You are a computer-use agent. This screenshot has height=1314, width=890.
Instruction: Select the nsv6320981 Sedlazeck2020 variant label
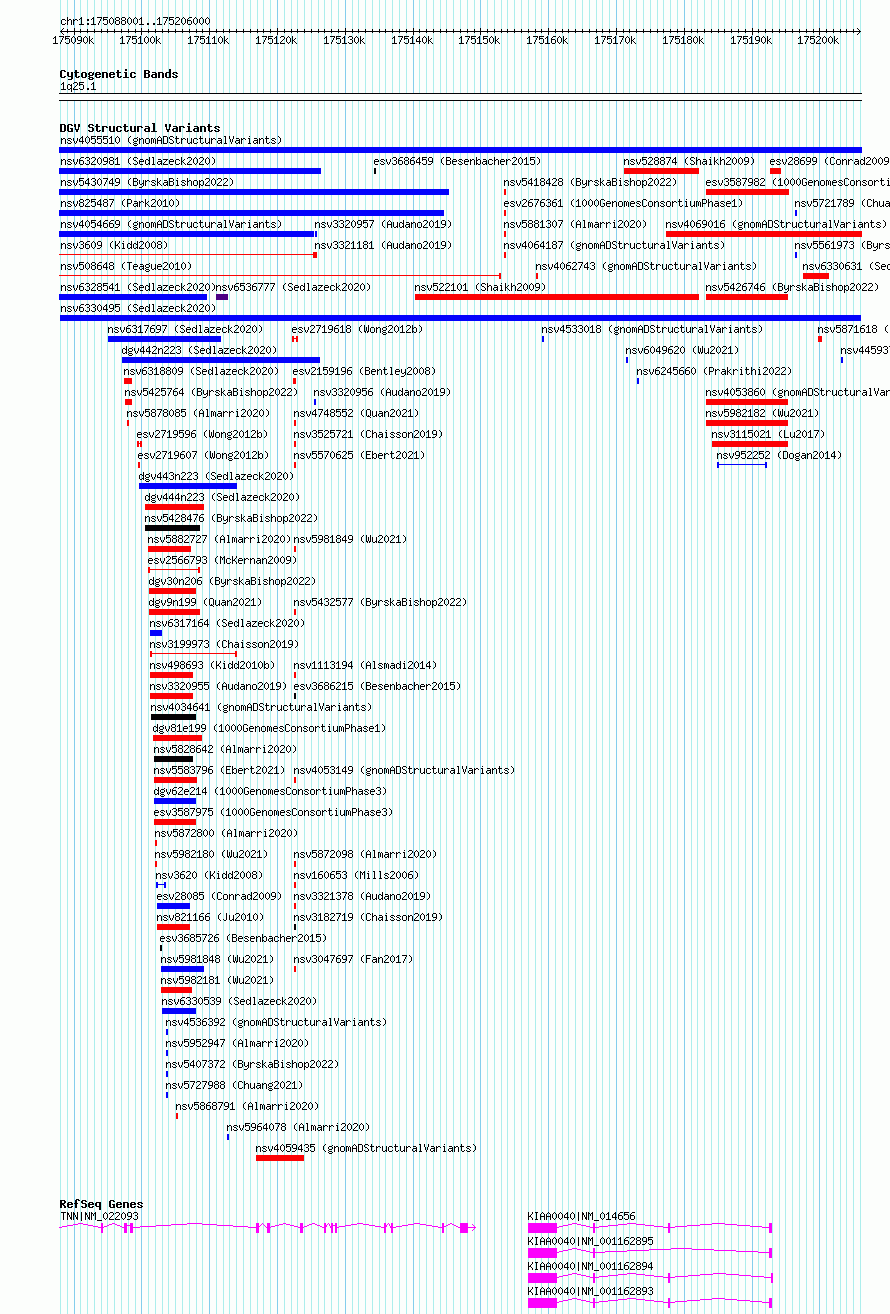coord(138,161)
